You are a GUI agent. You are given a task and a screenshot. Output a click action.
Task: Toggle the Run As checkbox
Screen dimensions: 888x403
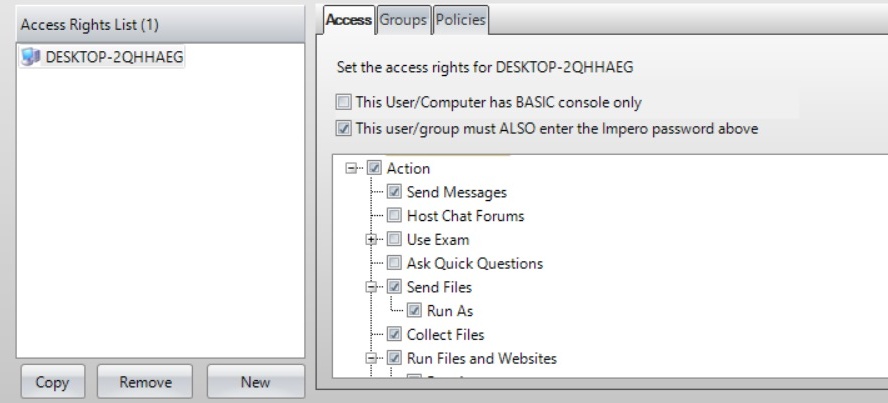coord(415,311)
